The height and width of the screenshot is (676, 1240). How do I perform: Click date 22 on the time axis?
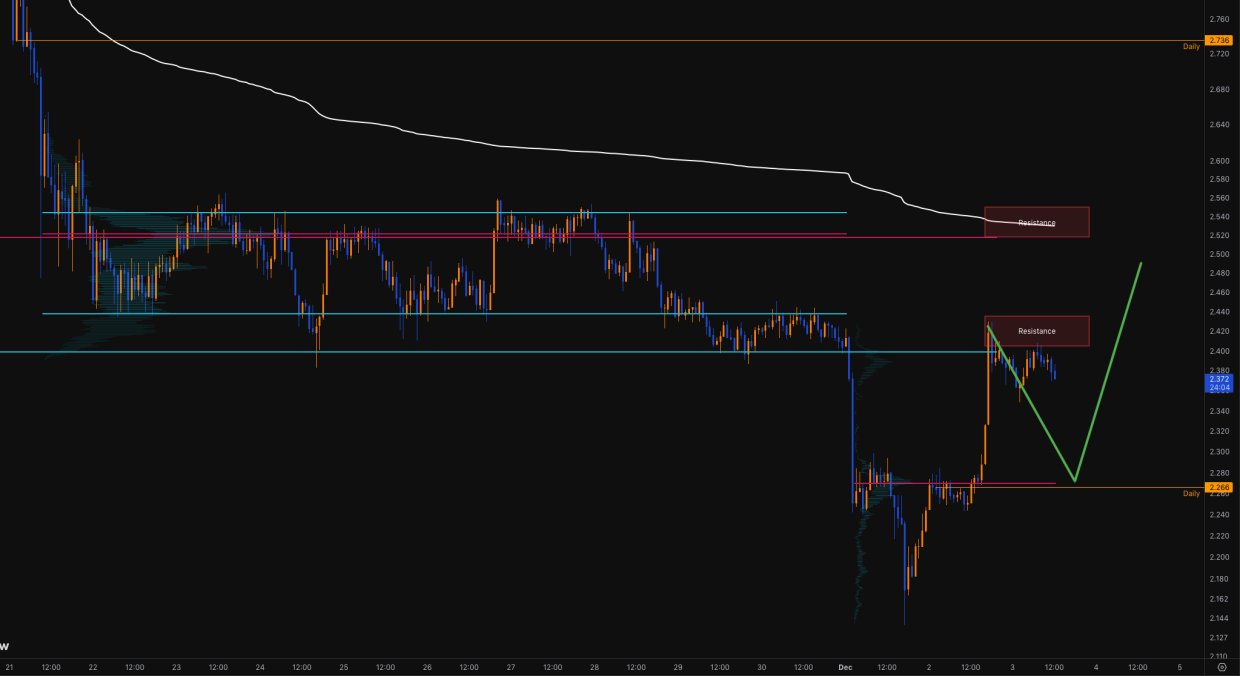tap(93, 666)
